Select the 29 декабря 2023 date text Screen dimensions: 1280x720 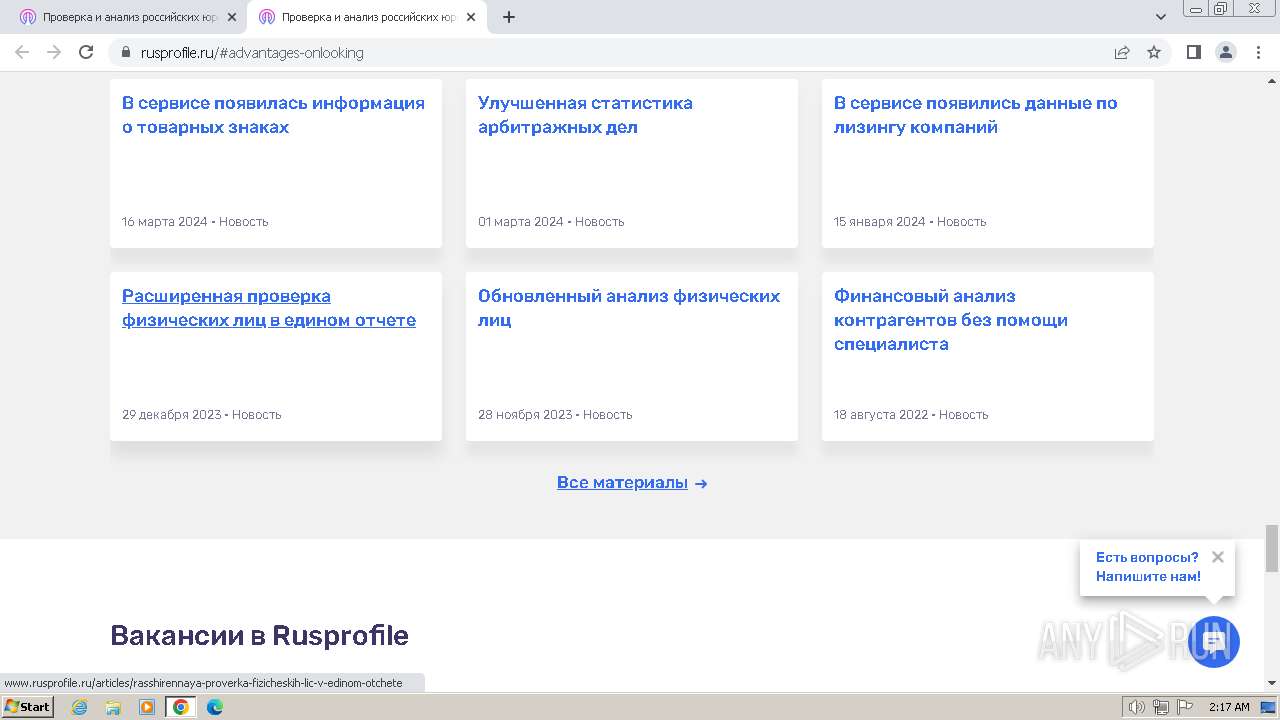[x=172, y=415]
